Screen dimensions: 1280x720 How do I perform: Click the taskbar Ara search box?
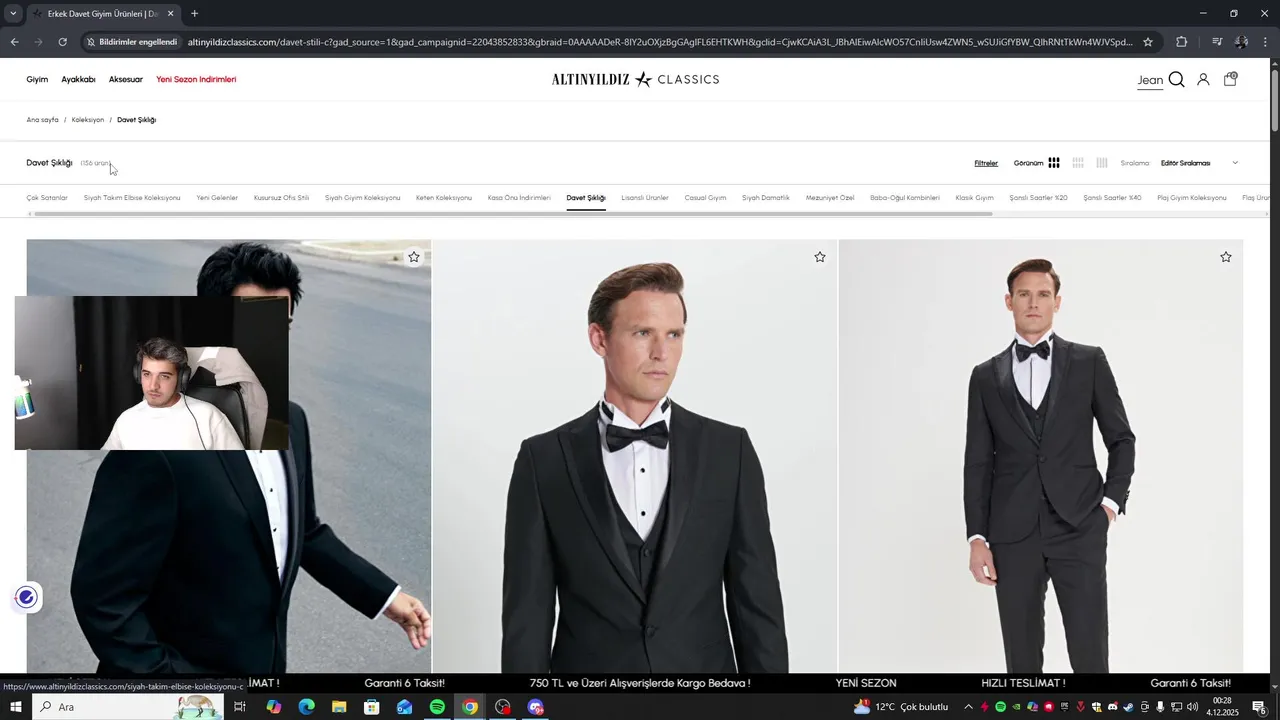(x=126, y=707)
